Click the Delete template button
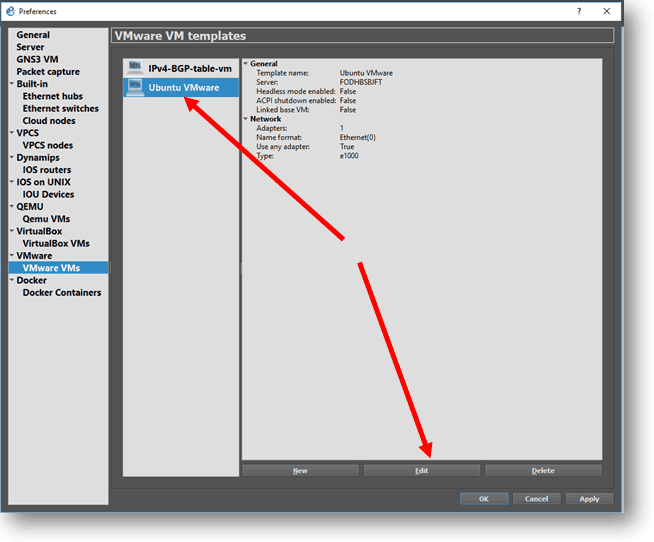The image size is (654, 542). pyautogui.click(x=543, y=471)
